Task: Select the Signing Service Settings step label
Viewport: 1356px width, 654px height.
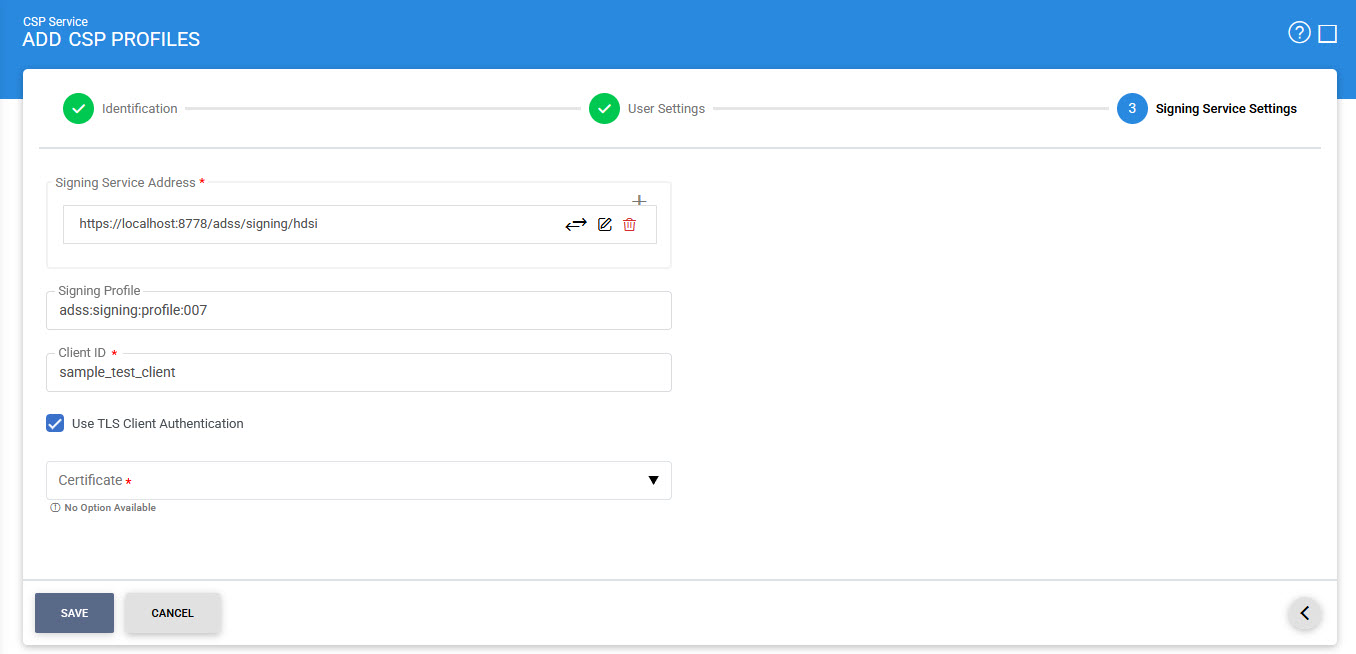Action: pos(1226,109)
